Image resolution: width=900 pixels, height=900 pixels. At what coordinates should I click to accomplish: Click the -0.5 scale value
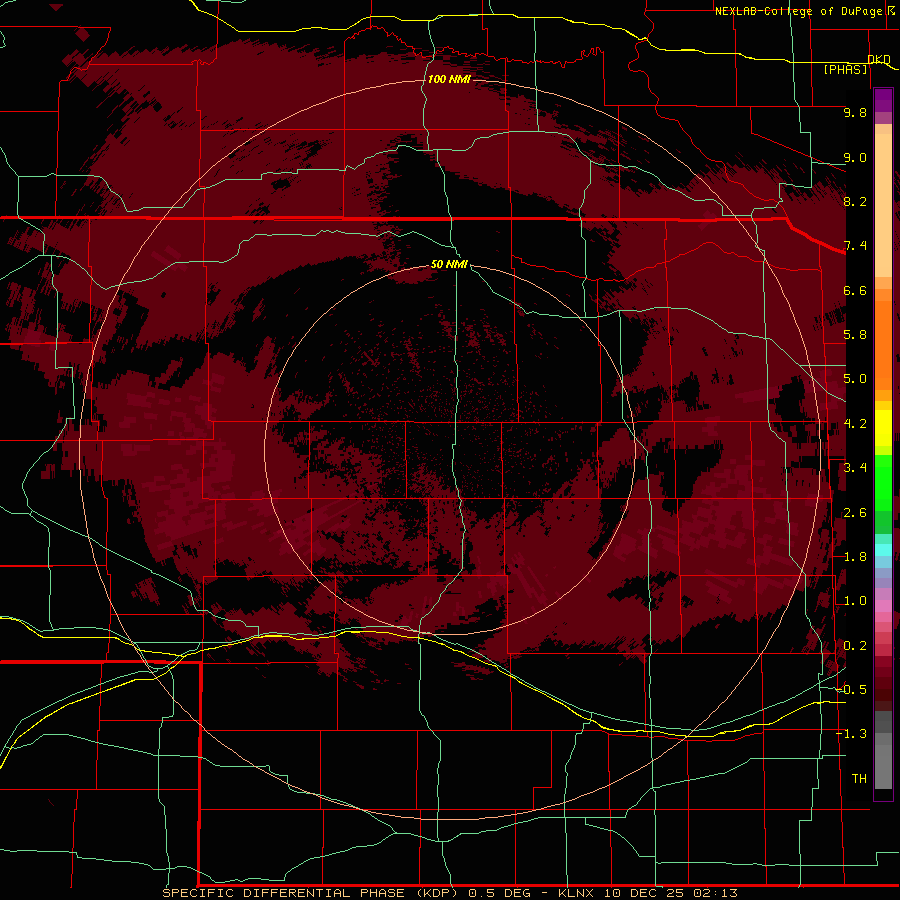point(851,690)
